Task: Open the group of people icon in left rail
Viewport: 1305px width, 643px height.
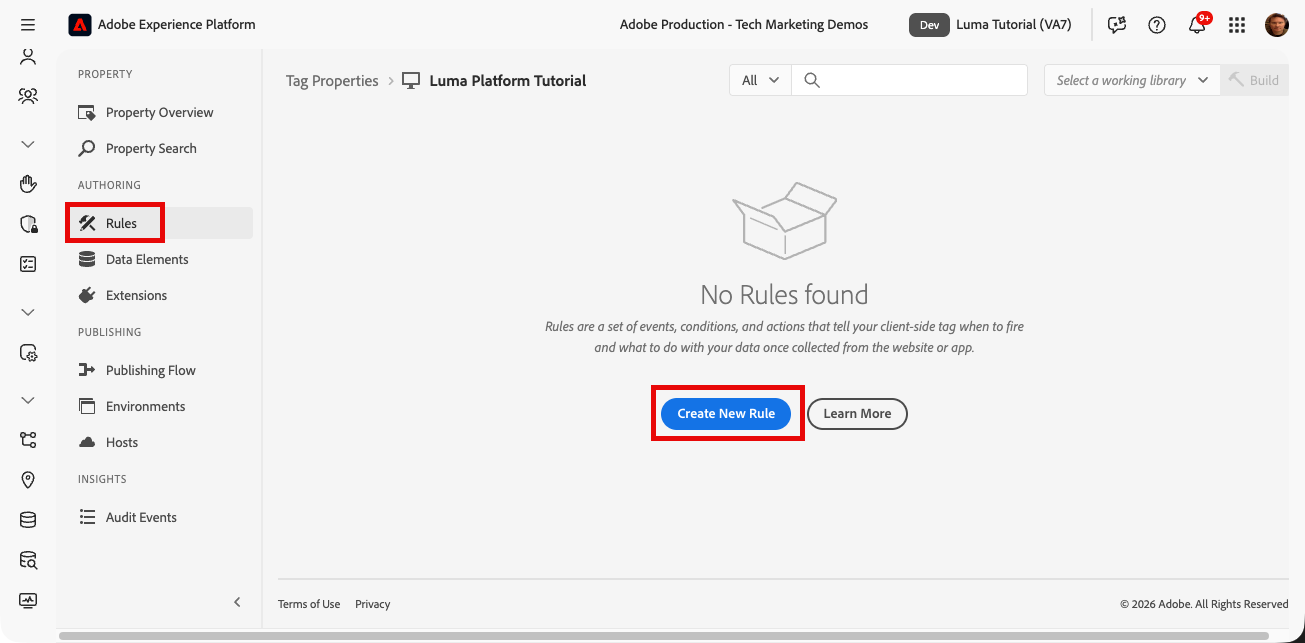Action: coord(28,96)
